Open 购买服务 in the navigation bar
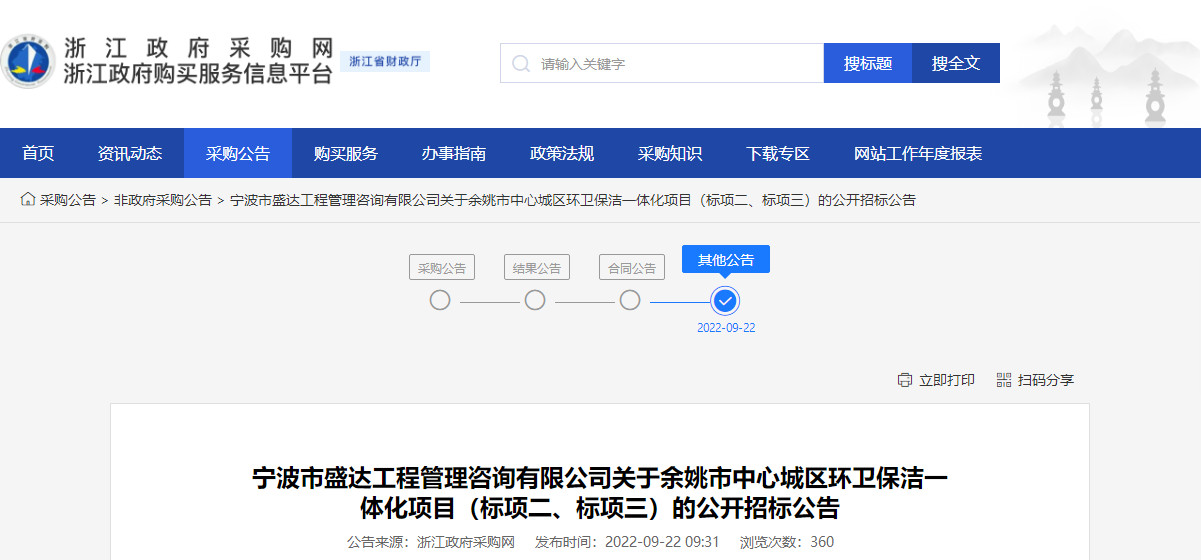This screenshot has height=560, width=1201. 346,153
